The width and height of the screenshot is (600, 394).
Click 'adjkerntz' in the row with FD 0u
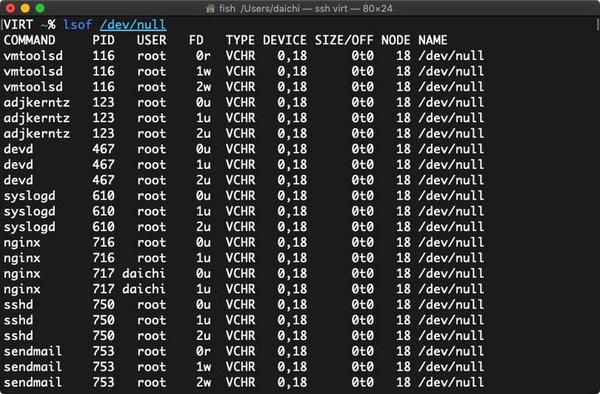pos(37,103)
